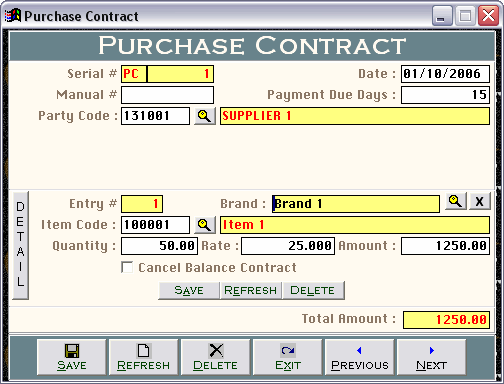Screen dimensions: 504x384
Task: Click the 'Party Code :' label
Action: tap(78, 116)
